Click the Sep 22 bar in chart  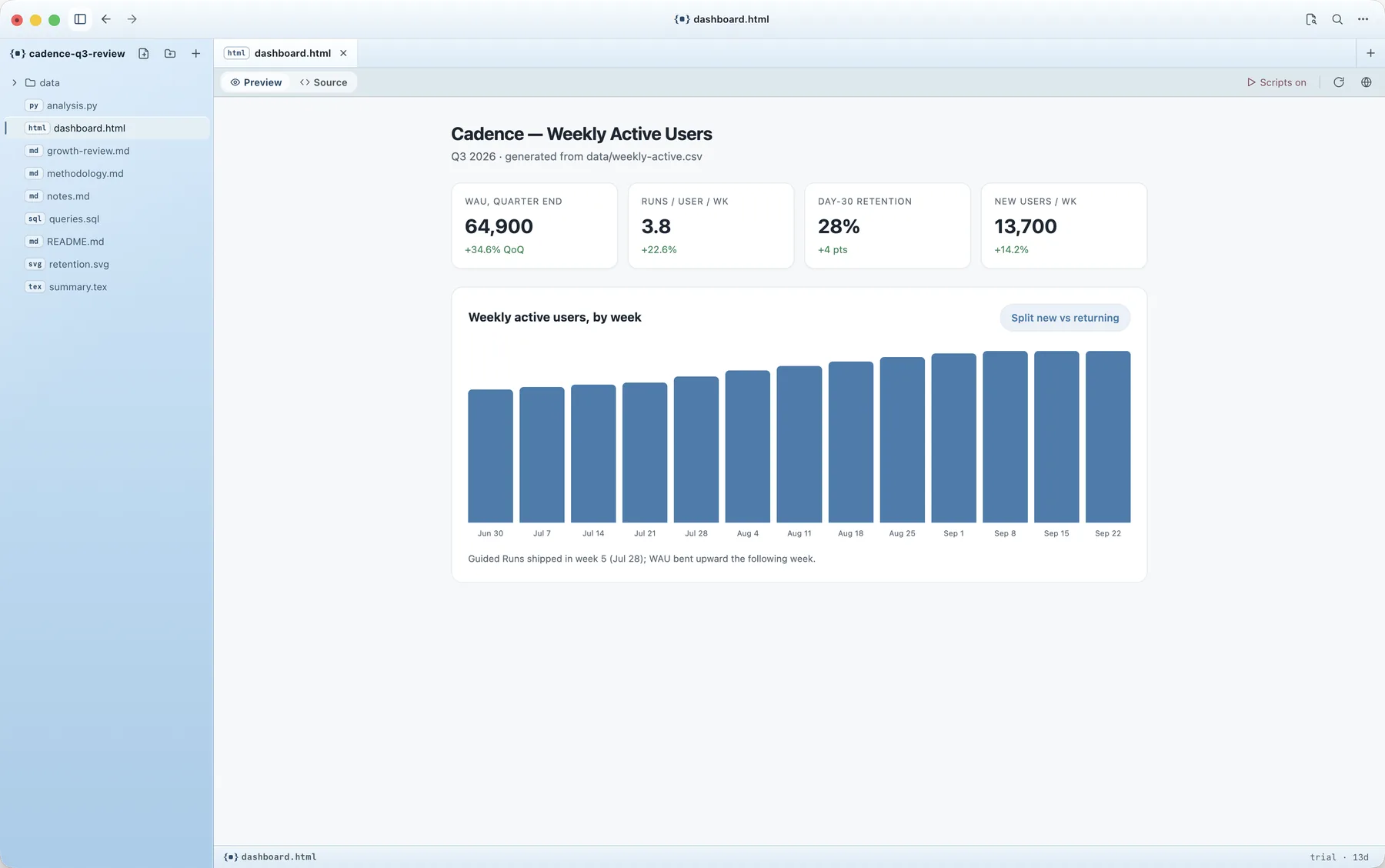pos(1108,436)
